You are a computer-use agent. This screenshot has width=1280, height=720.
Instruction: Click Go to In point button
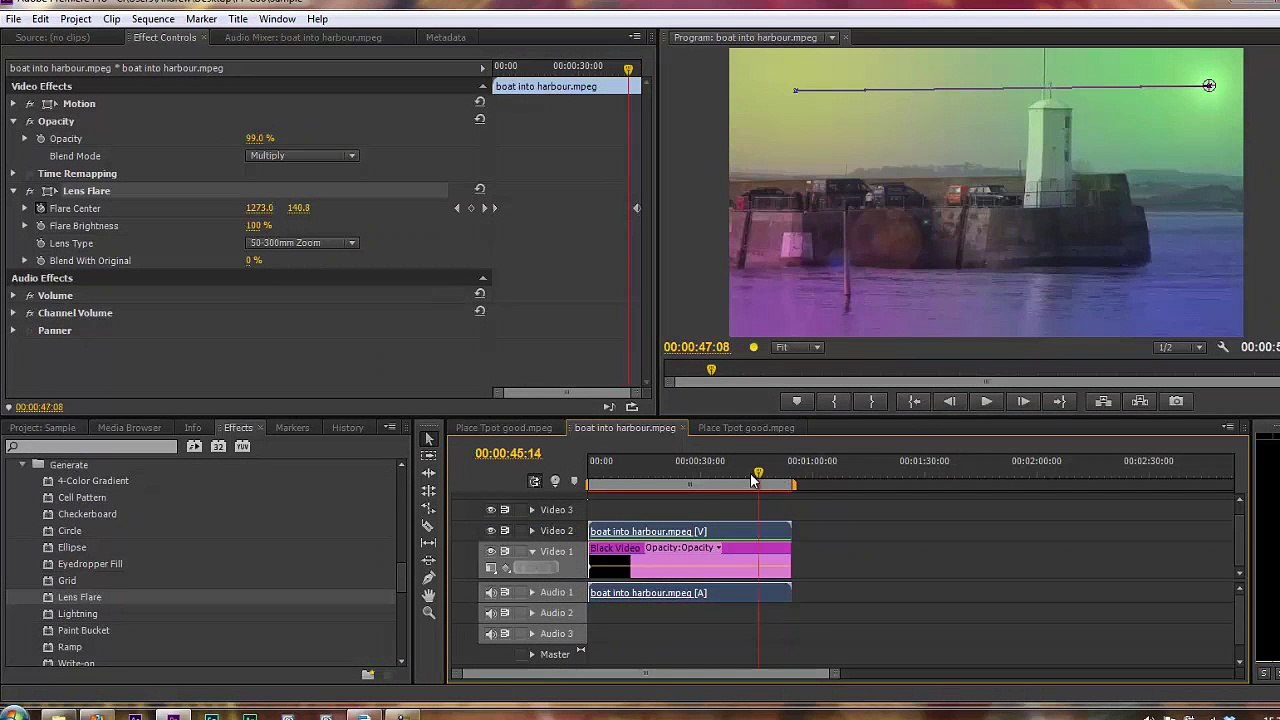pyautogui.click(x=914, y=401)
